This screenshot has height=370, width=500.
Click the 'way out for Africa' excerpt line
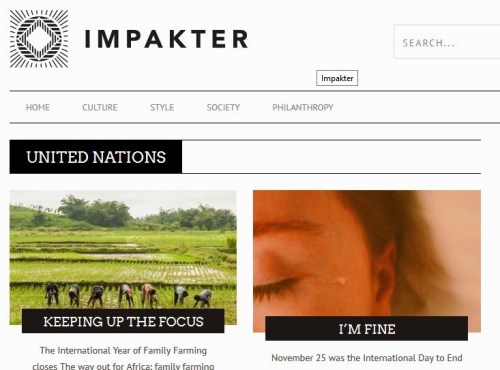pos(123,366)
